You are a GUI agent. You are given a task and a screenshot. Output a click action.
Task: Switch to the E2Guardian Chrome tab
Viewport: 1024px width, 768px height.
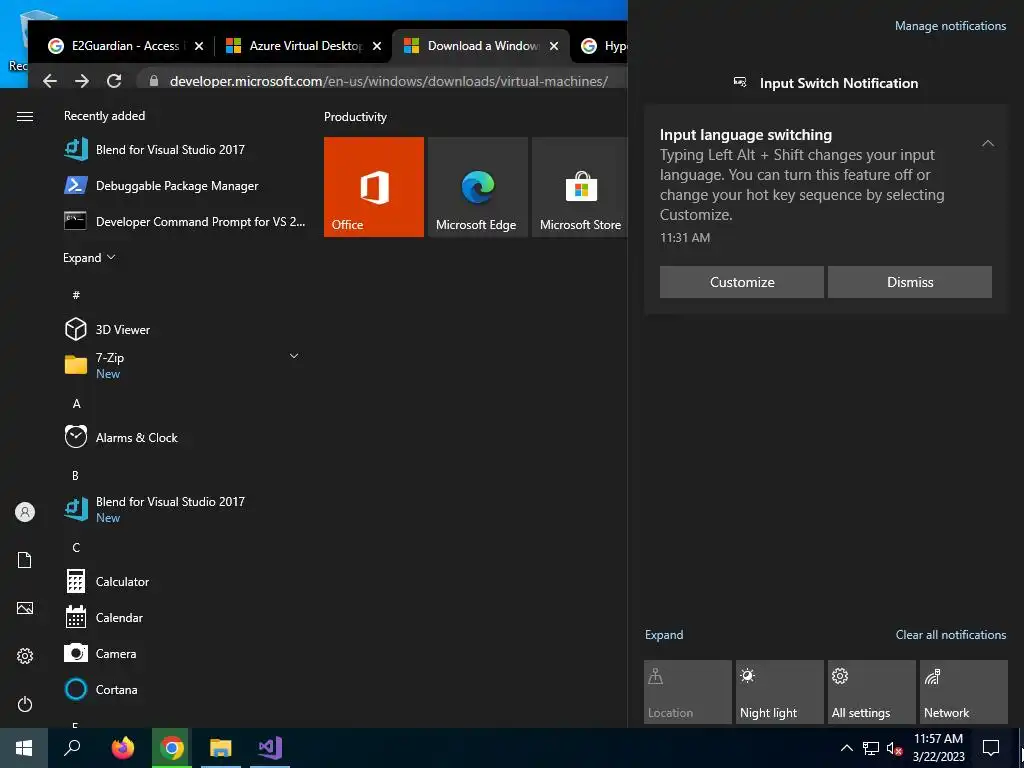coord(125,46)
